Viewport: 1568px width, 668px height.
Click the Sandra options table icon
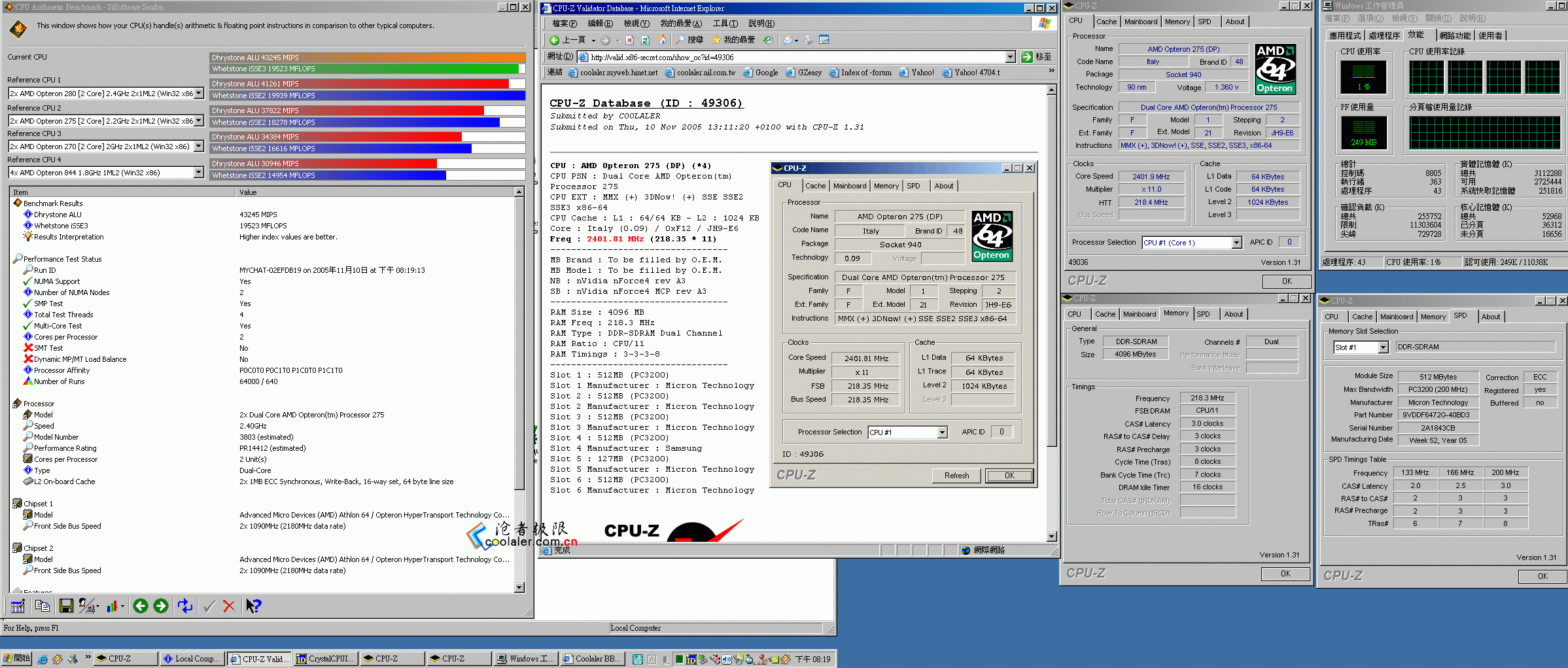pos(18,606)
